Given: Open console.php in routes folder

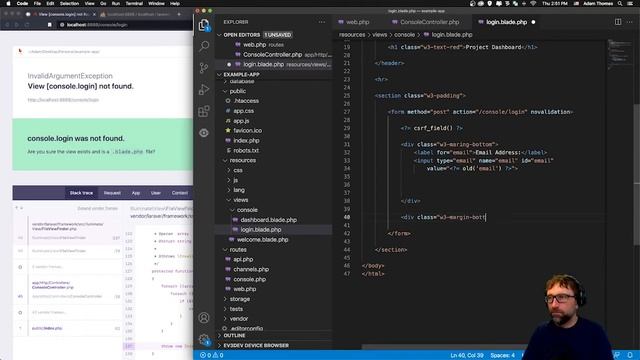Looking at the screenshot, I should 249,279.
